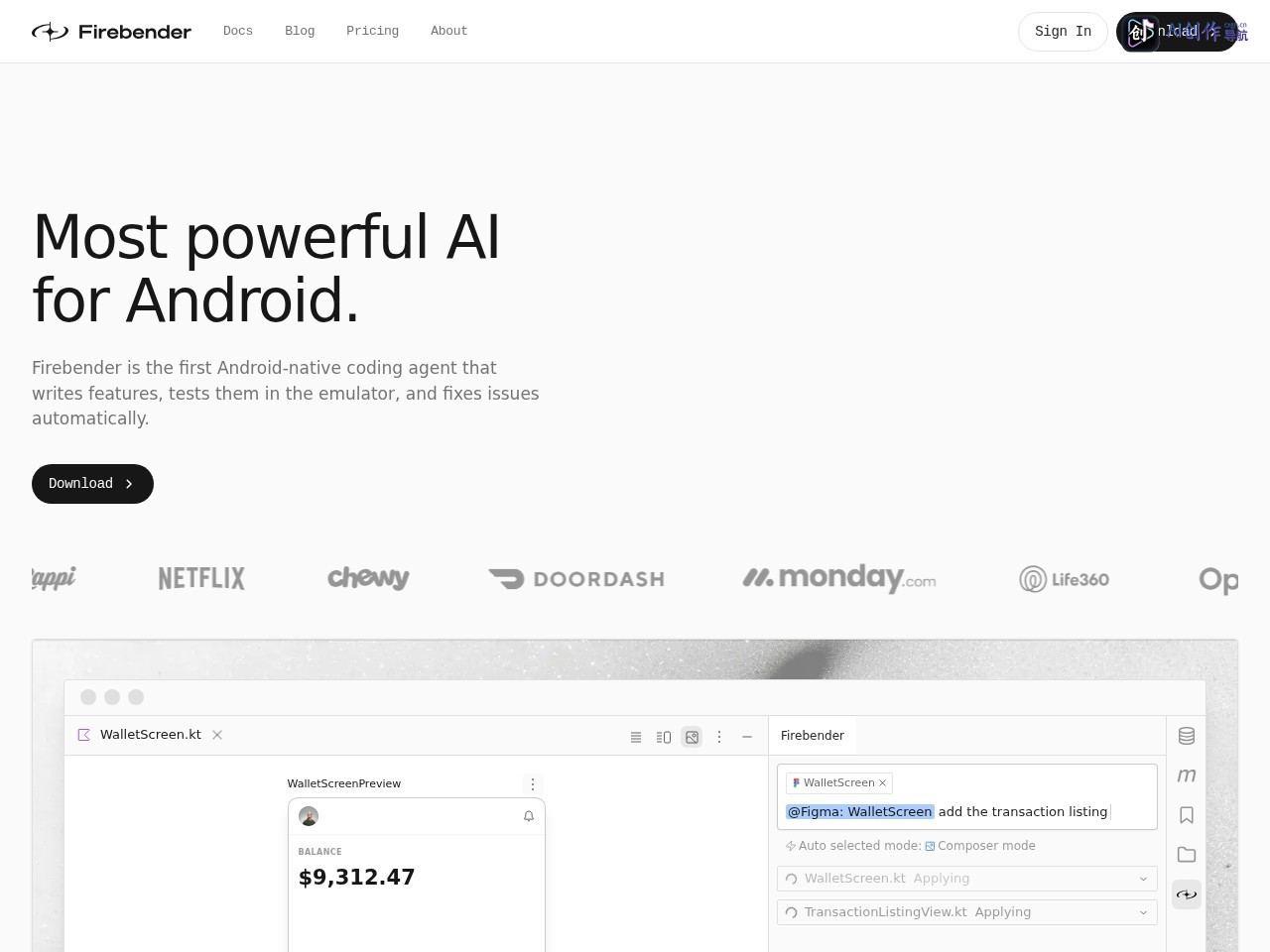
Task: Open editor toolbar more options menu
Action: [x=719, y=737]
